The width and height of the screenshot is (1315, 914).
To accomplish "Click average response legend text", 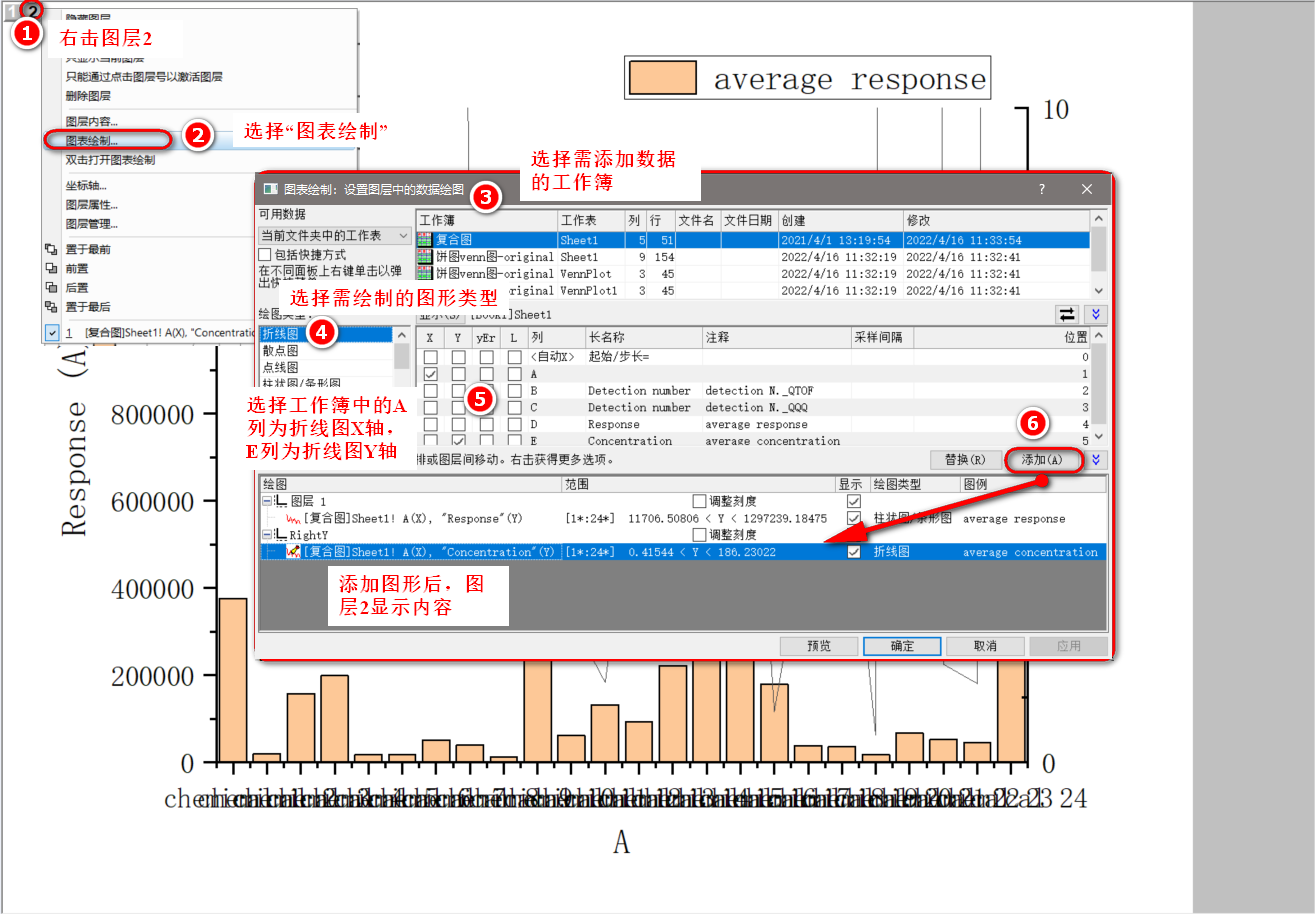I will [x=850, y=79].
